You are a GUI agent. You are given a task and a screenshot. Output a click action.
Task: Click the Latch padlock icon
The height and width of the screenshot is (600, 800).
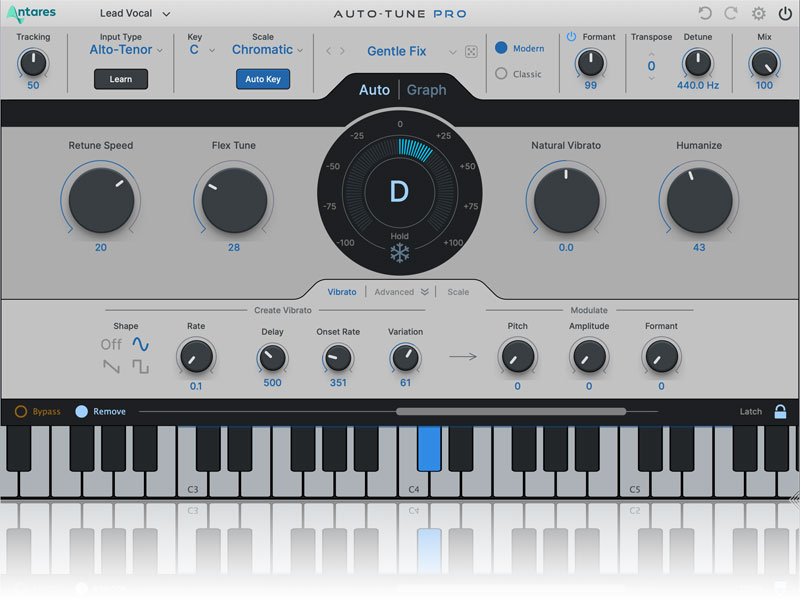point(780,411)
